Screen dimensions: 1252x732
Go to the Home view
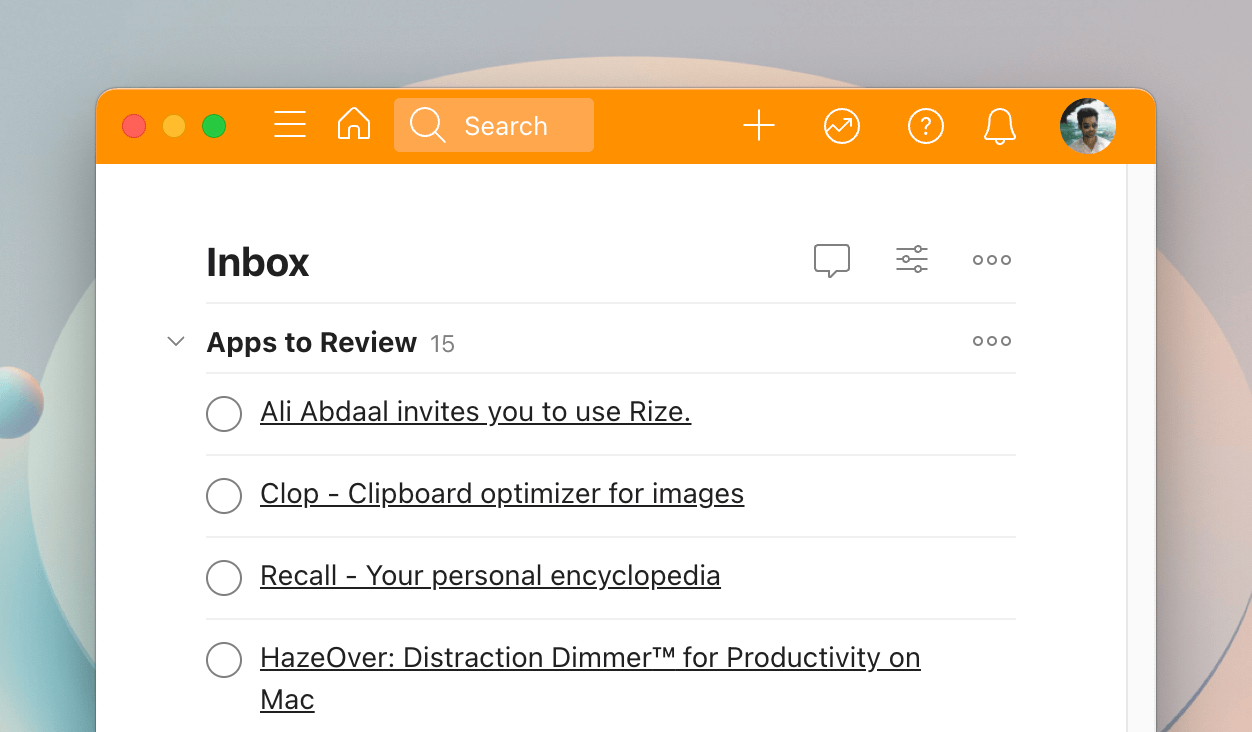click(x=354, y=125)
